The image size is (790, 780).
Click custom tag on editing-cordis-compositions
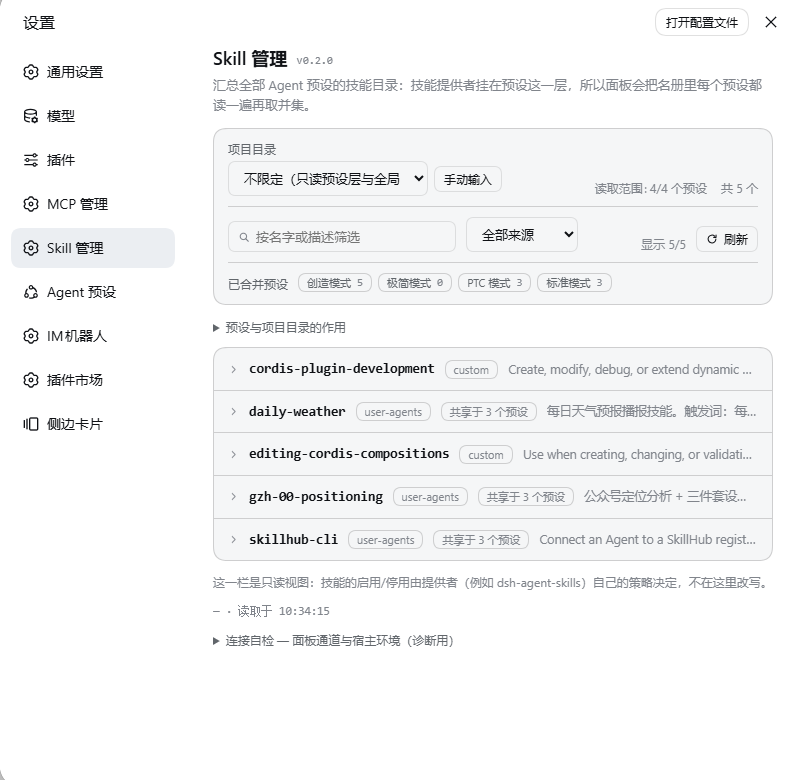486,455
